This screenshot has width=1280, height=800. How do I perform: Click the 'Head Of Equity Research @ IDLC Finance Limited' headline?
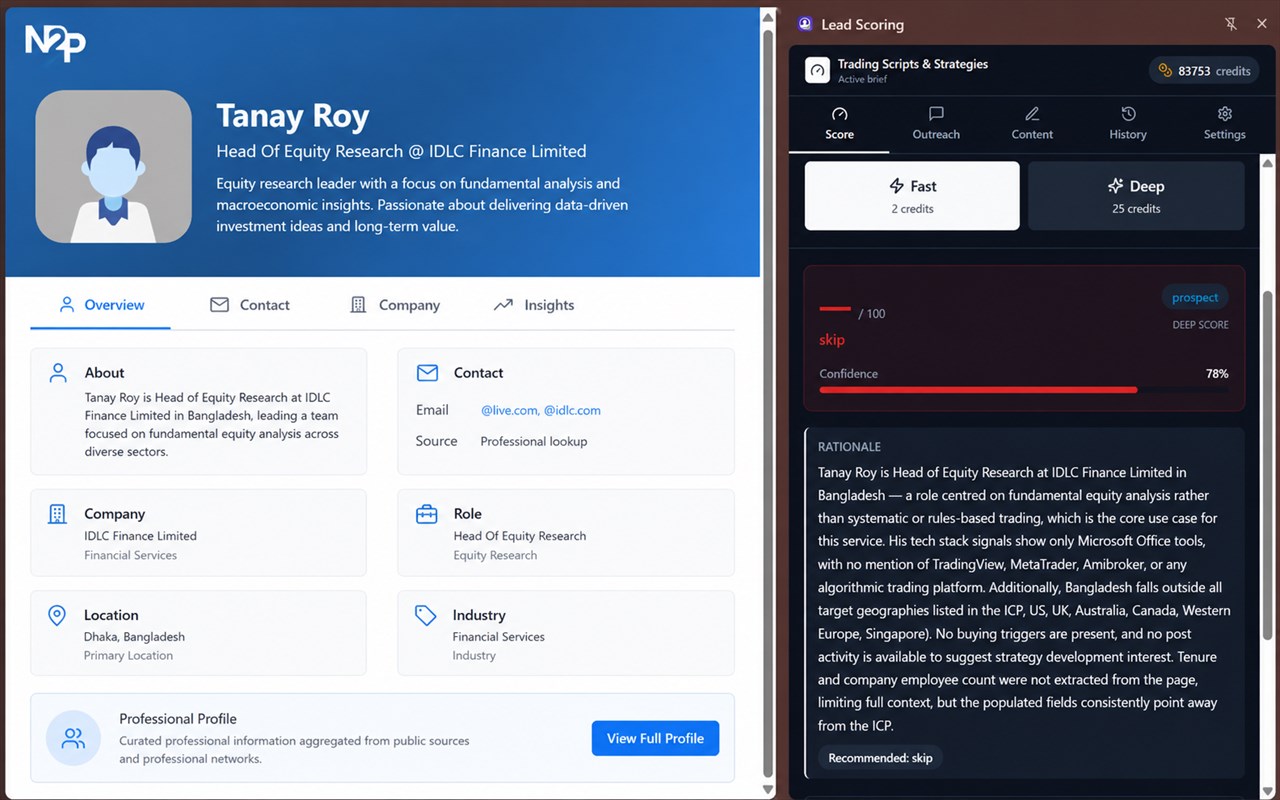(401, 151)
